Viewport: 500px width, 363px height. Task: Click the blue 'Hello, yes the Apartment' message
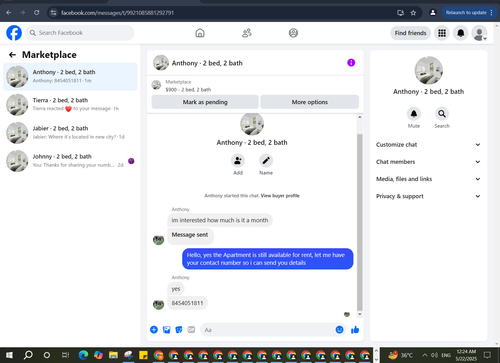(267, 259)
